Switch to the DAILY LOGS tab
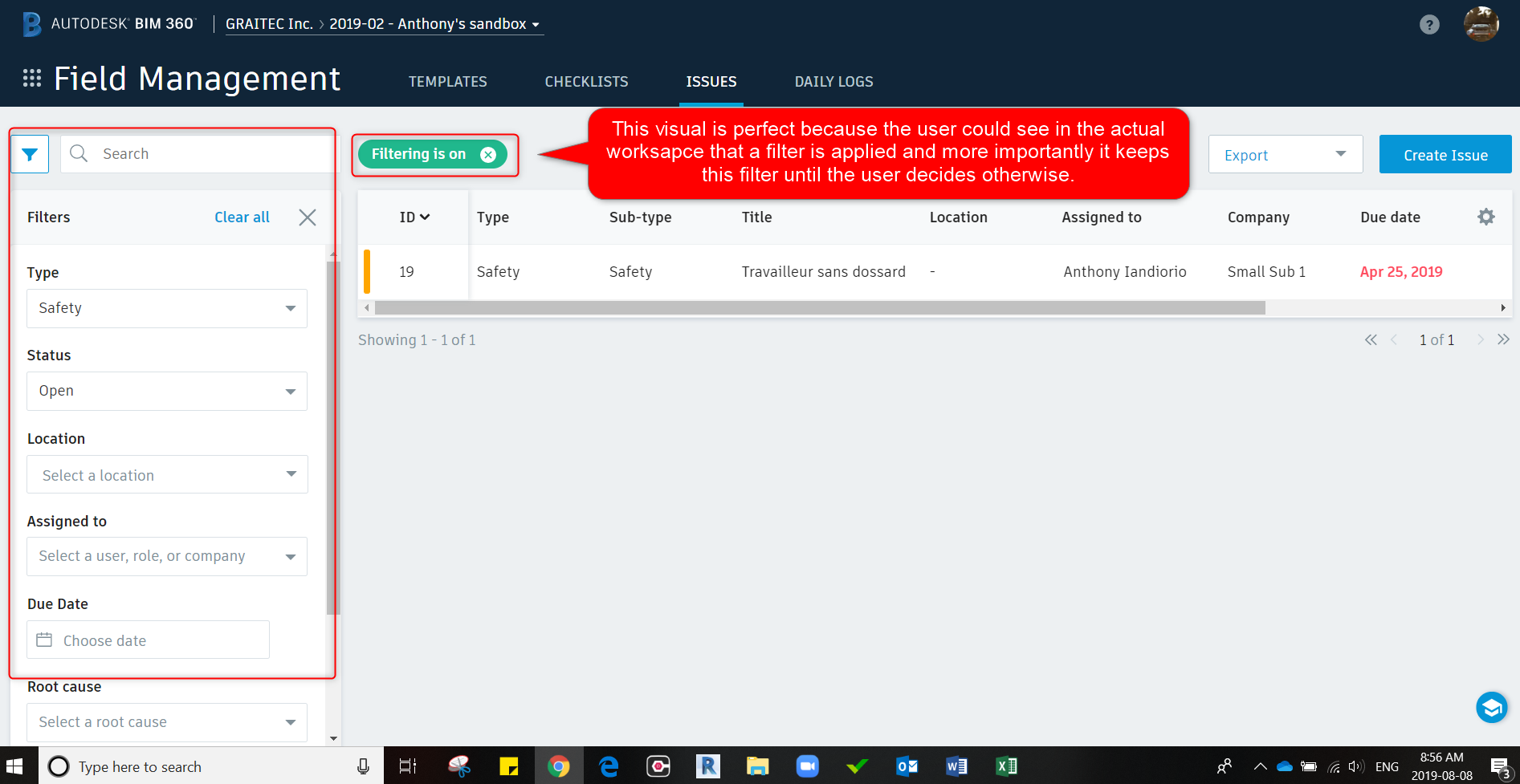The width and height of the screenshot is (1520, 784). [x=833, y=81]
